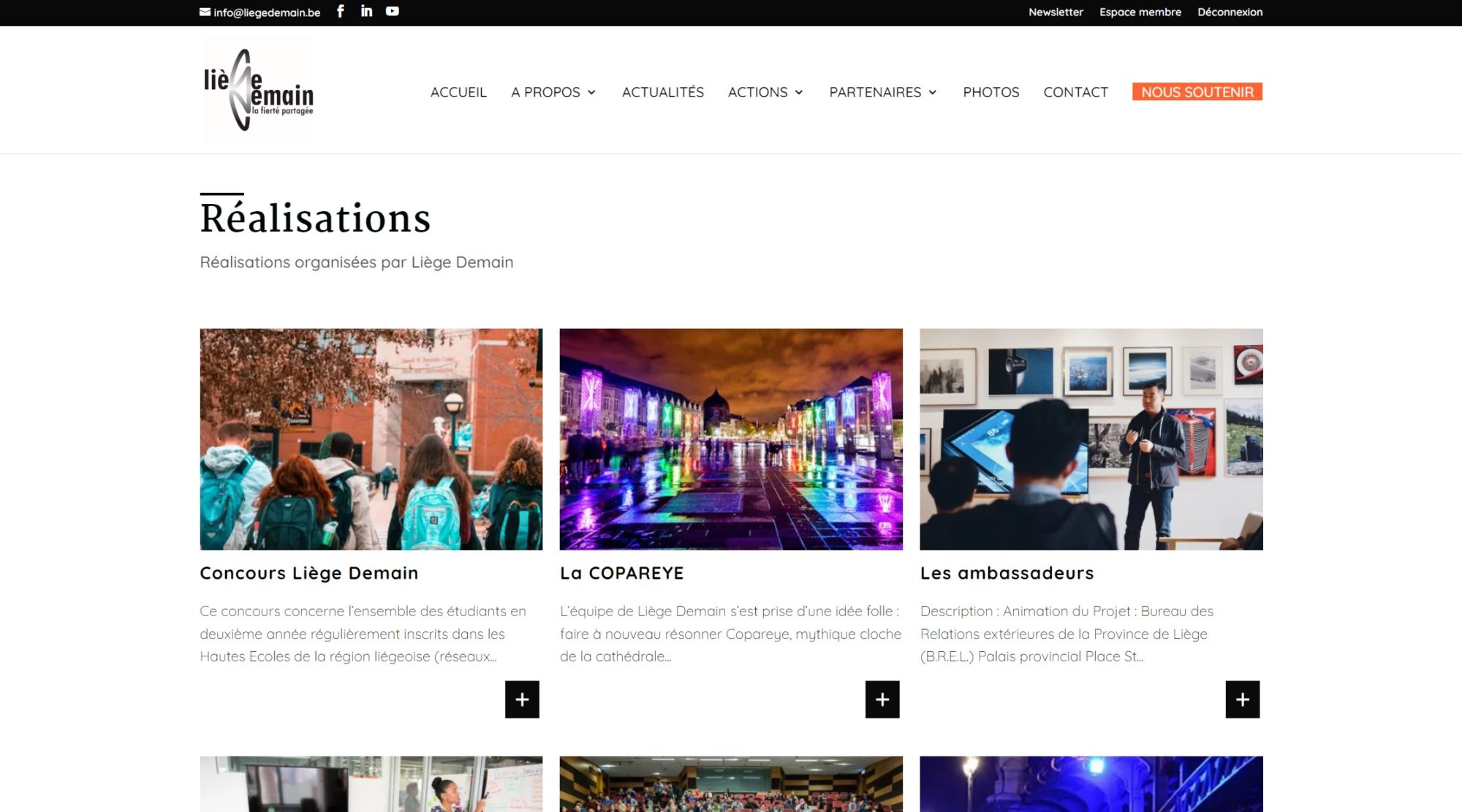1462x812 pixels.
Task: Open the CONTACT menu item
Action: coord(1075,92)
